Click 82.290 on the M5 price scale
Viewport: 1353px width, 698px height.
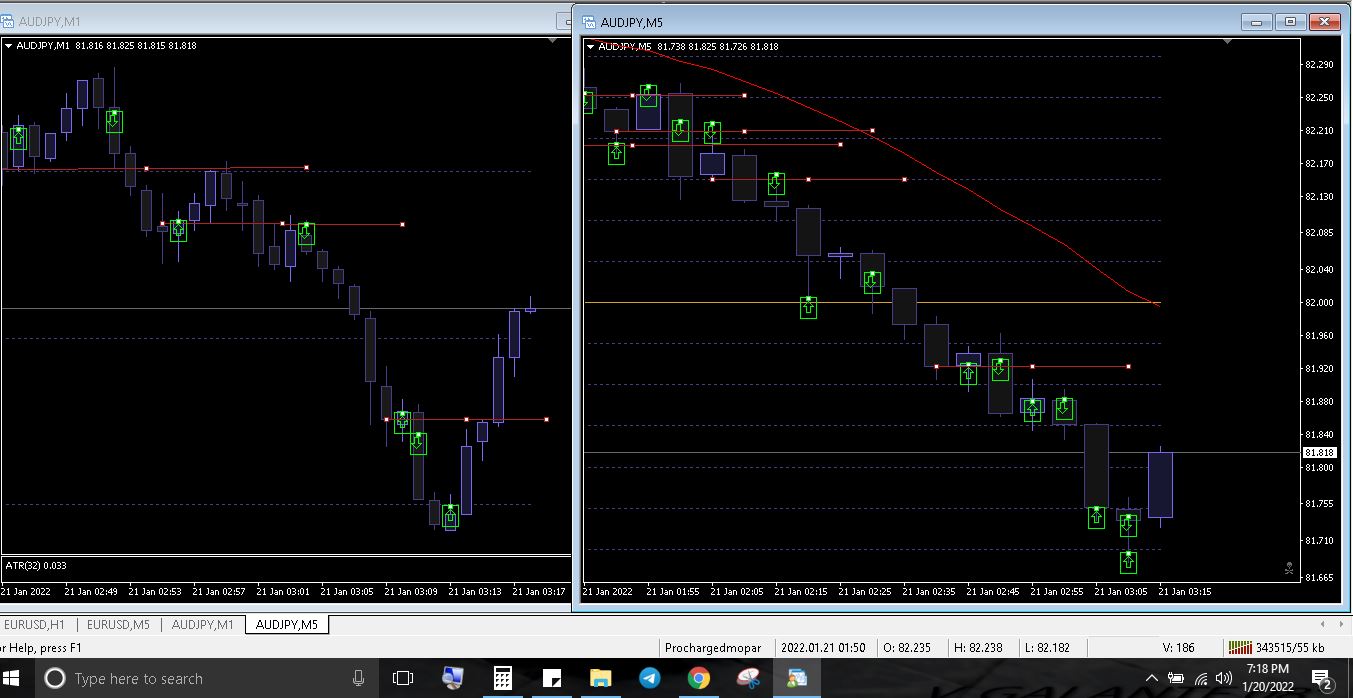tap(1319, 65)
